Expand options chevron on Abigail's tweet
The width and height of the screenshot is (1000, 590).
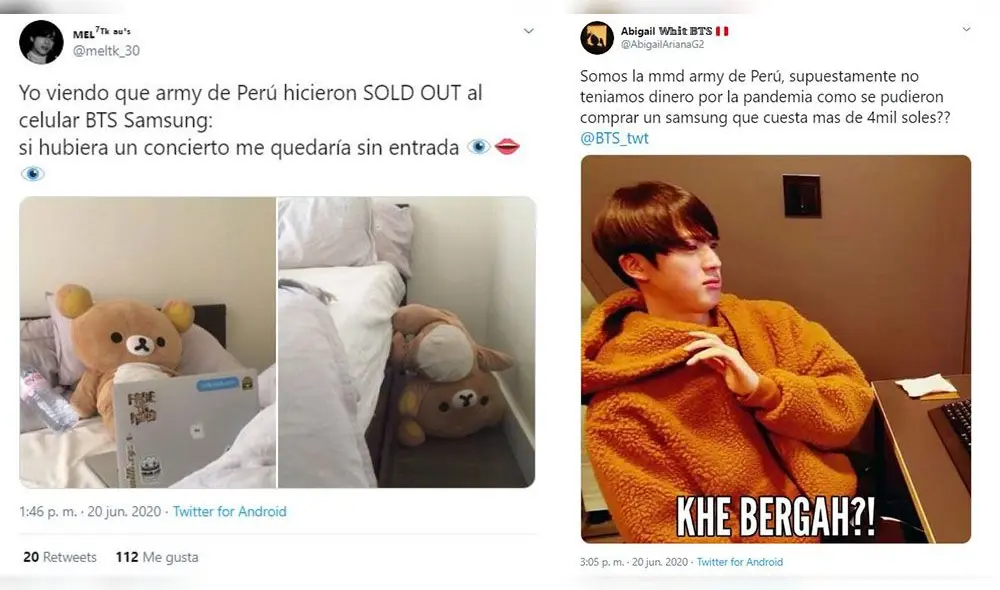966,30
